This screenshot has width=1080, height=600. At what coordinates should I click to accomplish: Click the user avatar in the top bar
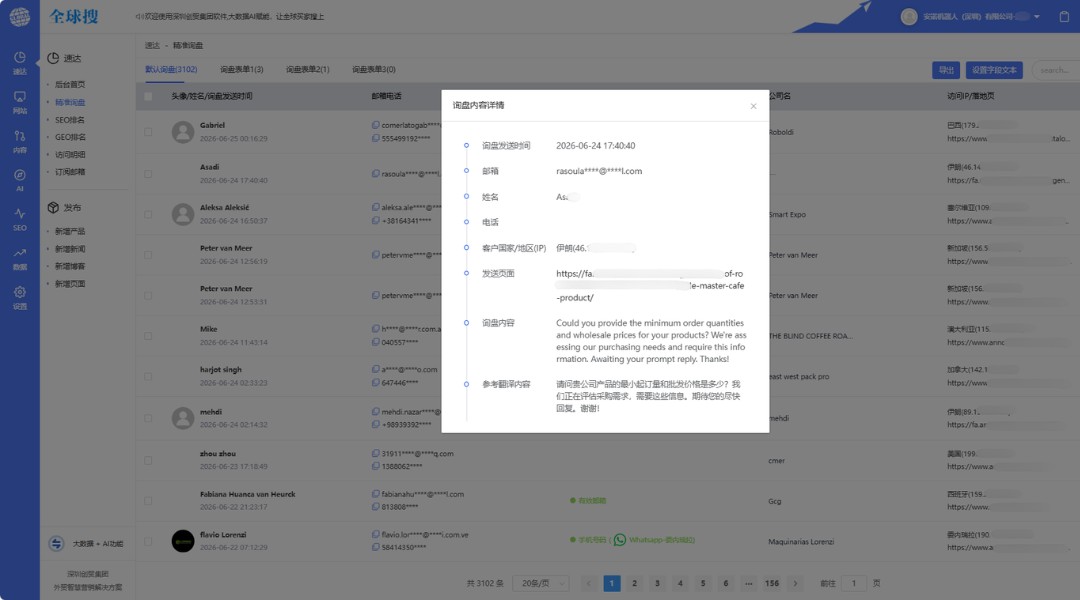(x=908, y=17)
